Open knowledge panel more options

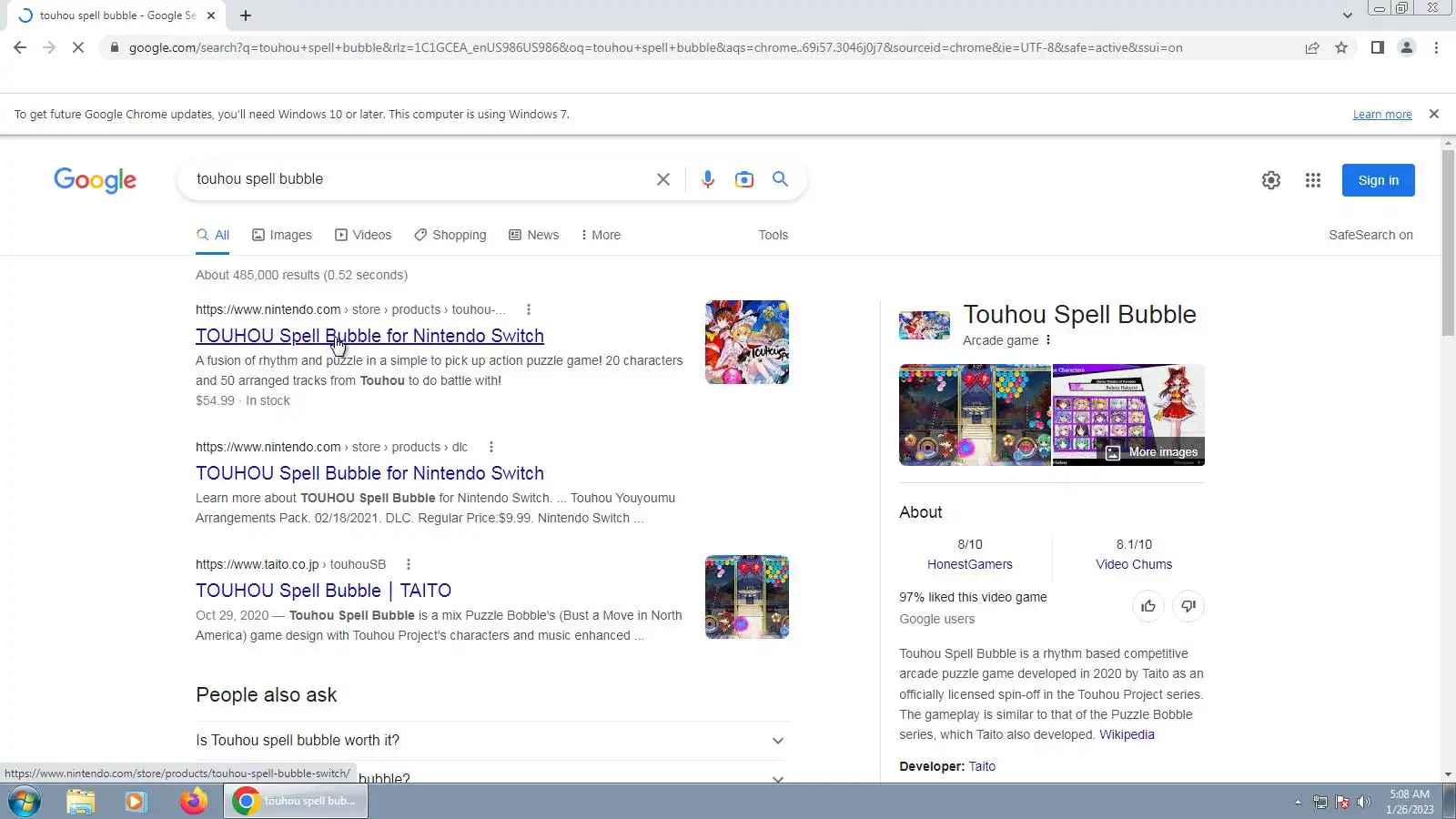click(x=1048, y=340)
